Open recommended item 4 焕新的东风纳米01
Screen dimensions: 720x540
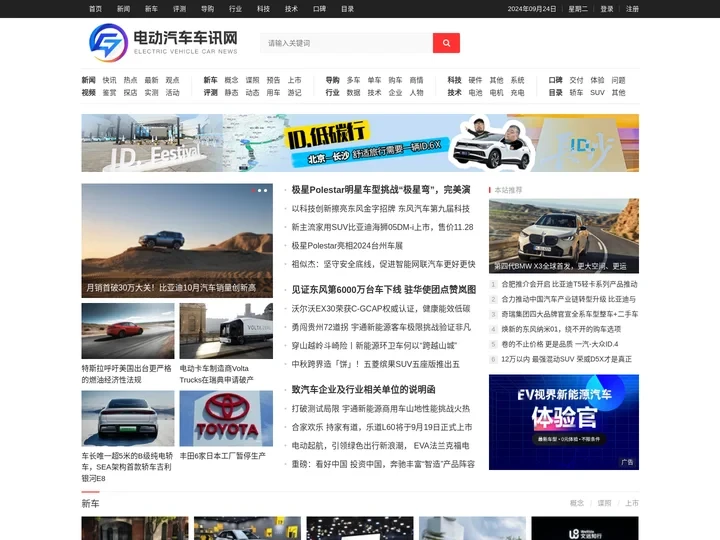tap(561, 329)
